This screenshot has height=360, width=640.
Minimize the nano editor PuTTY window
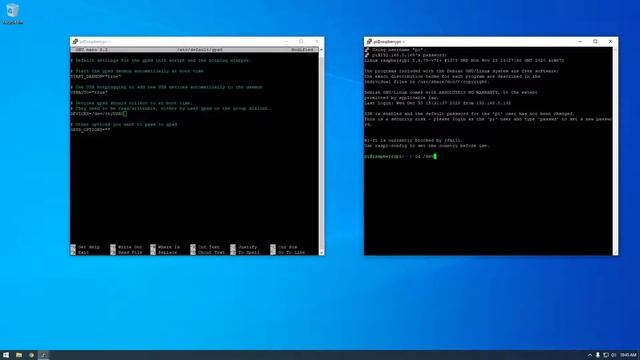coord(286,42)
